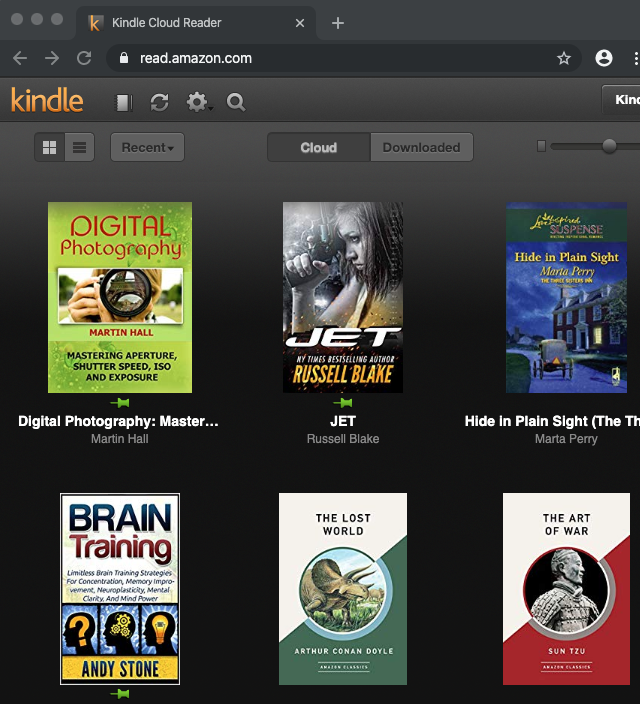This screenshot has width=640, height=704.
Task: Click the read.amazon.com address bar
Action: click(344, 58)
